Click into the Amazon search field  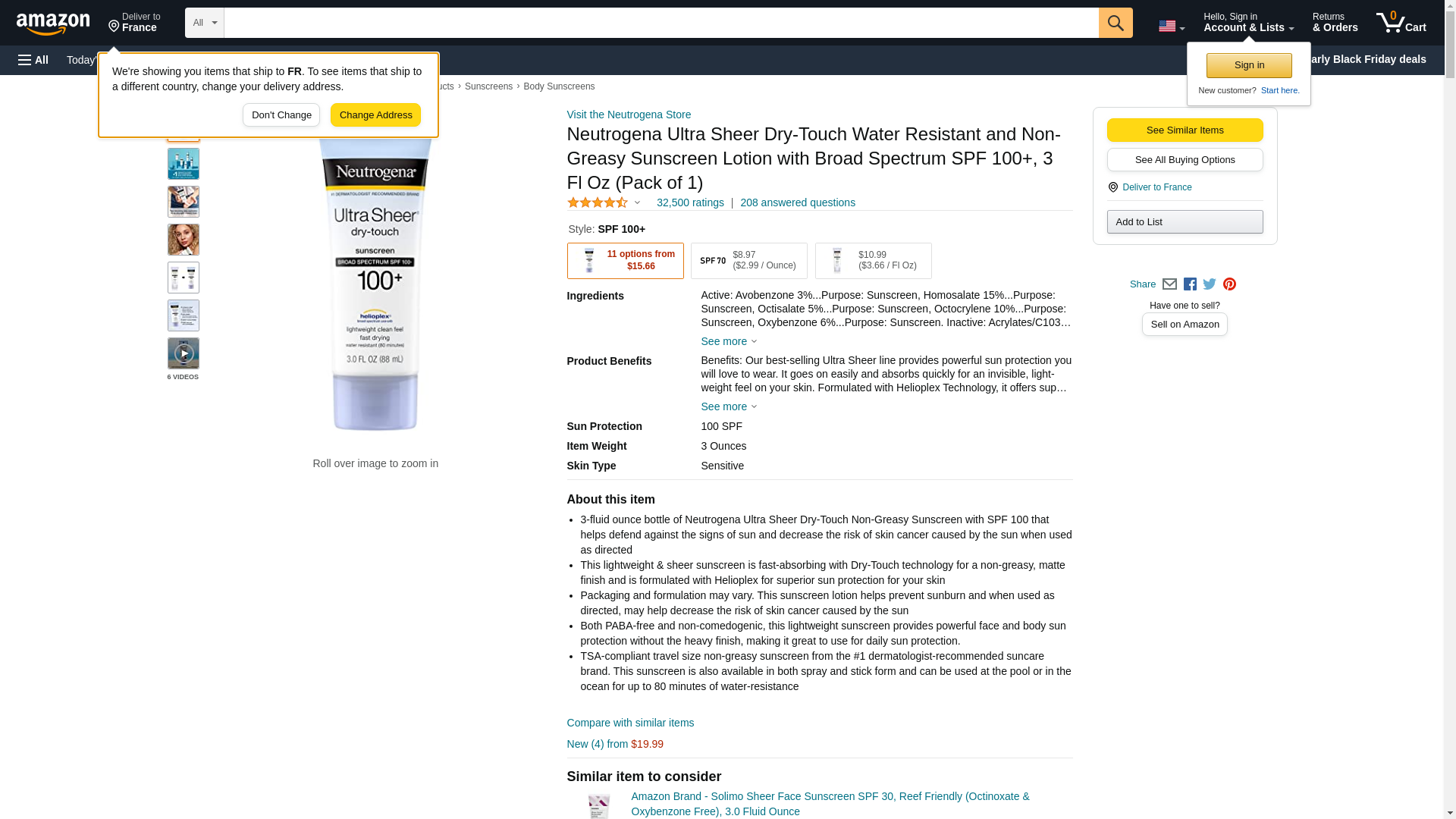661,23
